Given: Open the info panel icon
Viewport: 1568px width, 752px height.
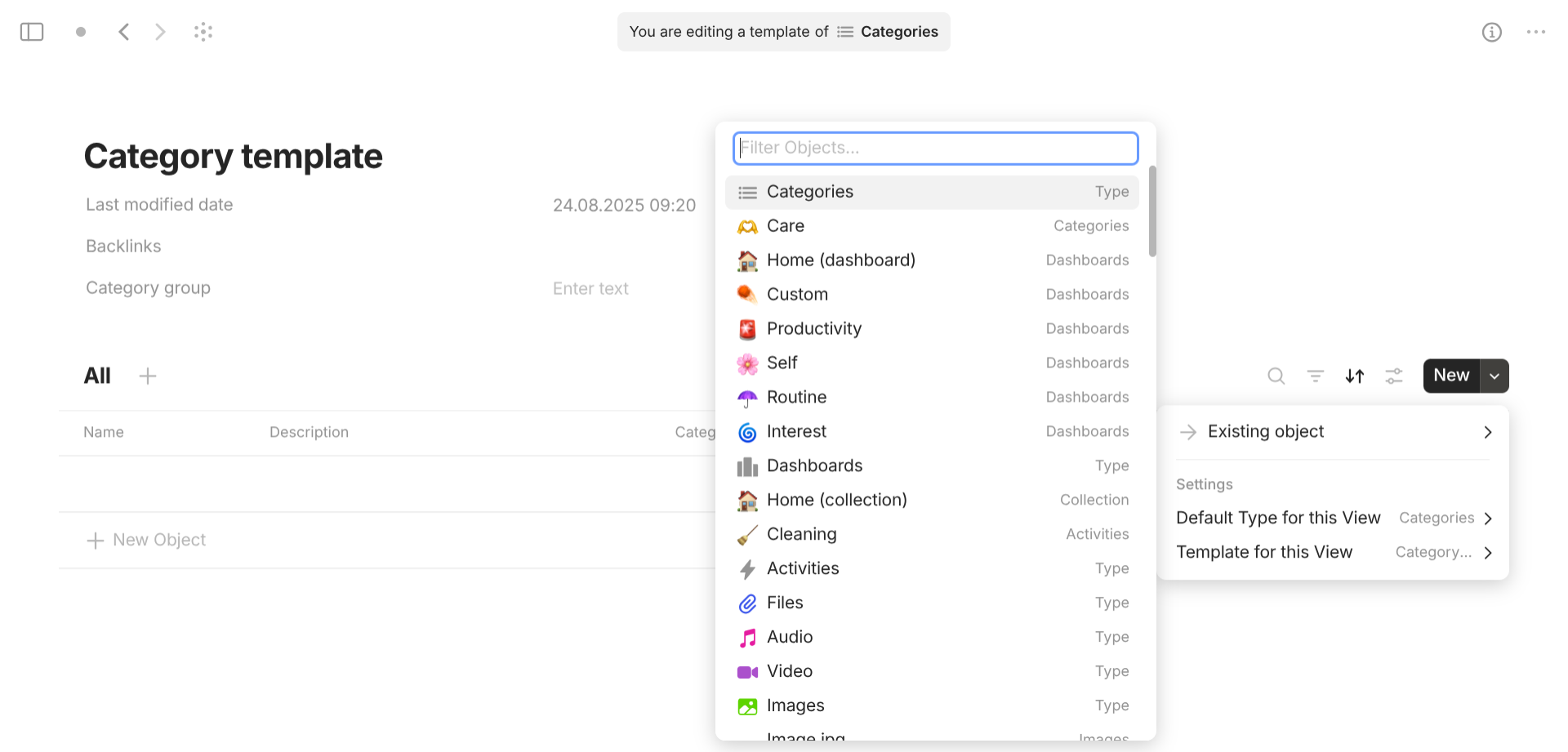Looking at the screenshot, I should [1492, 32].
